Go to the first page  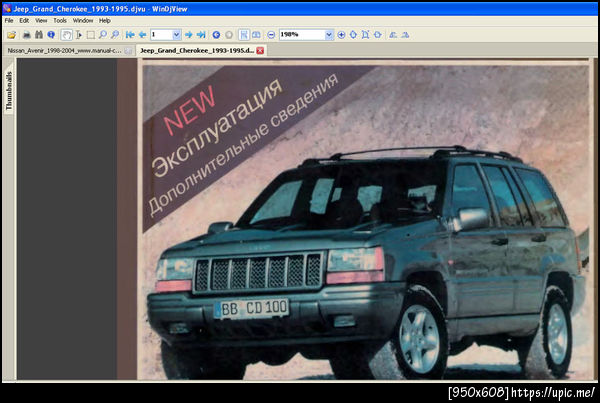(x=130, y=35)
